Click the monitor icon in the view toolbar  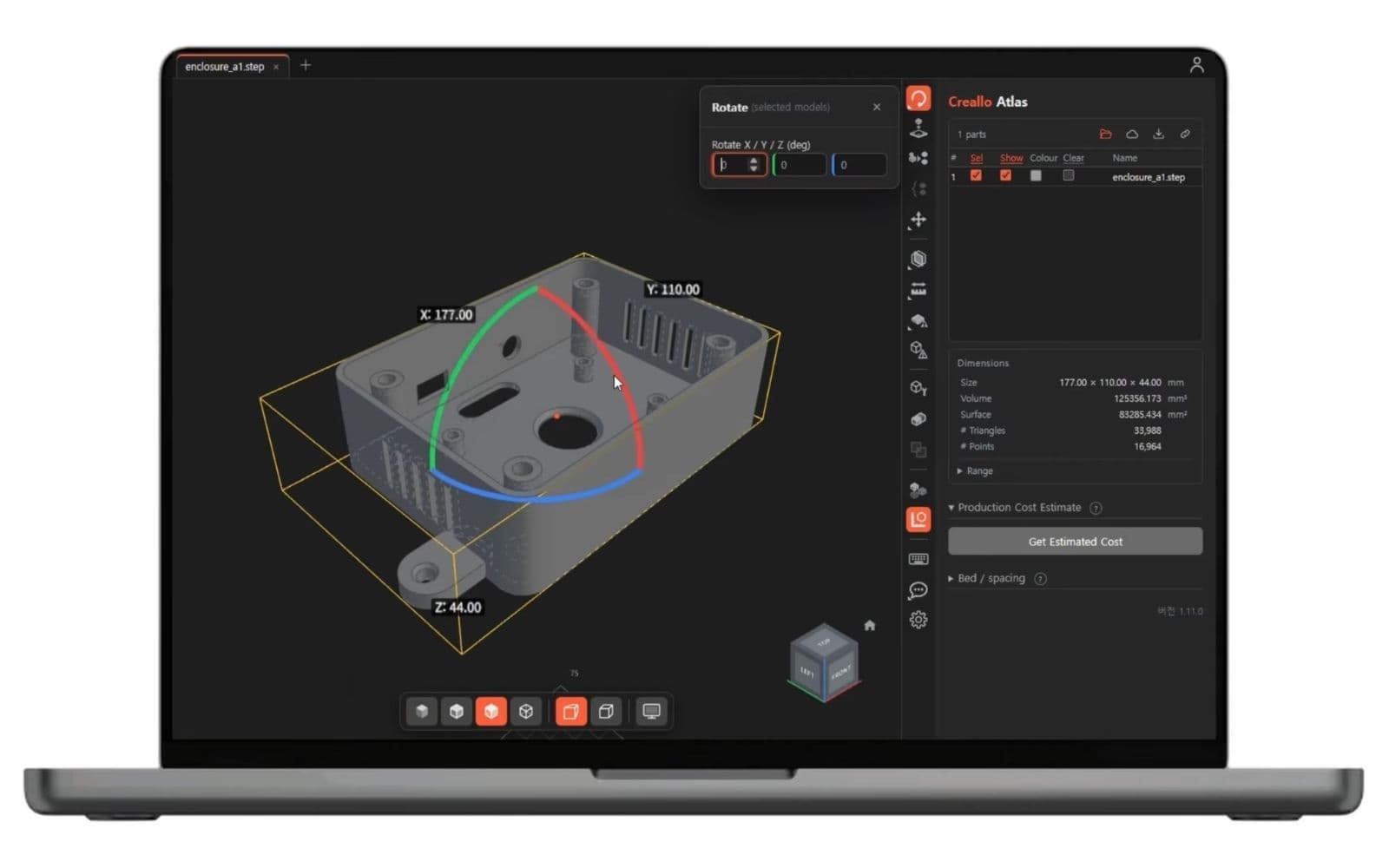point(651,711)
